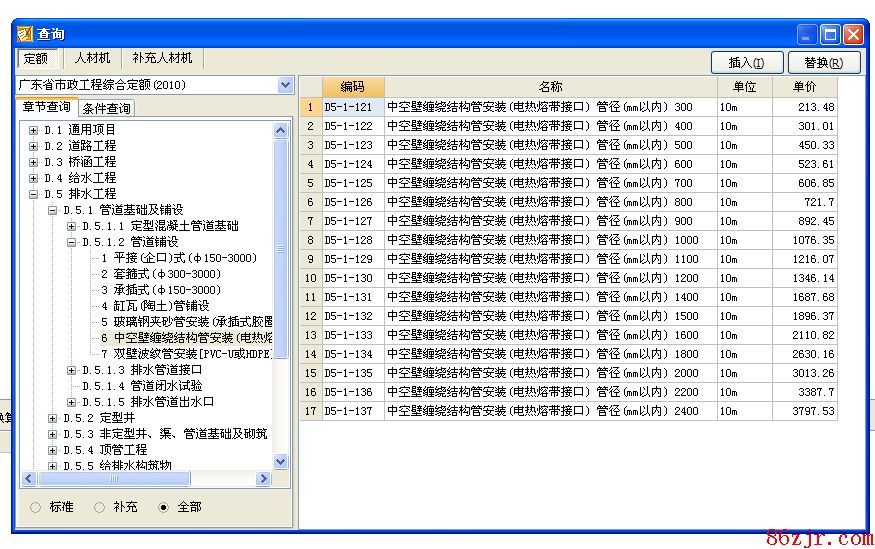Viewport: 875px width, 549px height.
Task: Expand the D.5.1.3 排水管道接口 node
Action: click(71, 370)
